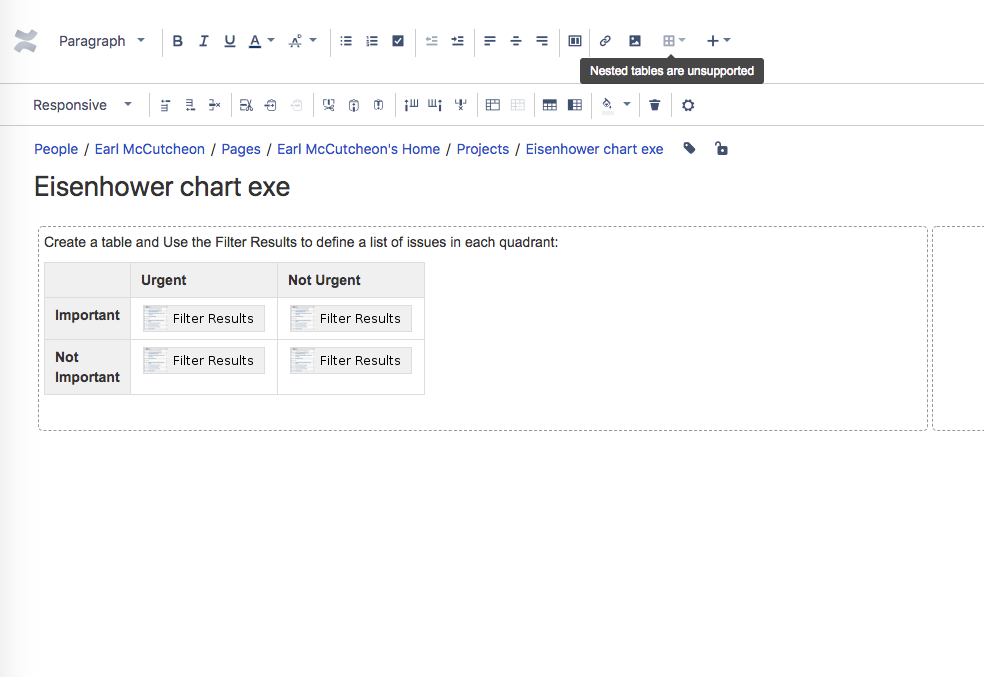Toggle heading column for table
The width and height of the screenshot is (984, 677).
(x=575, y=105)
